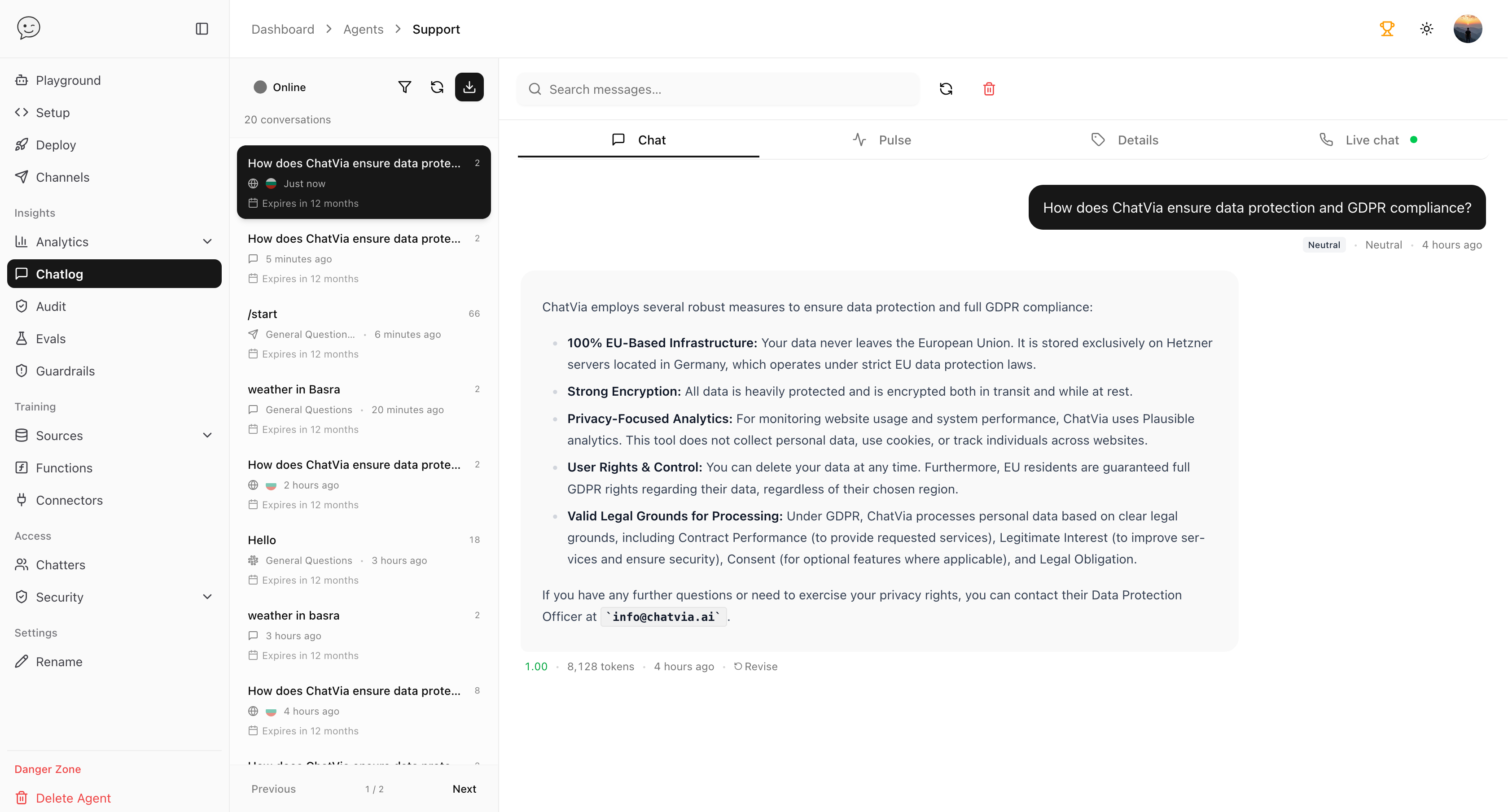Open the conversation from 2 hours ago

point(364,485)
